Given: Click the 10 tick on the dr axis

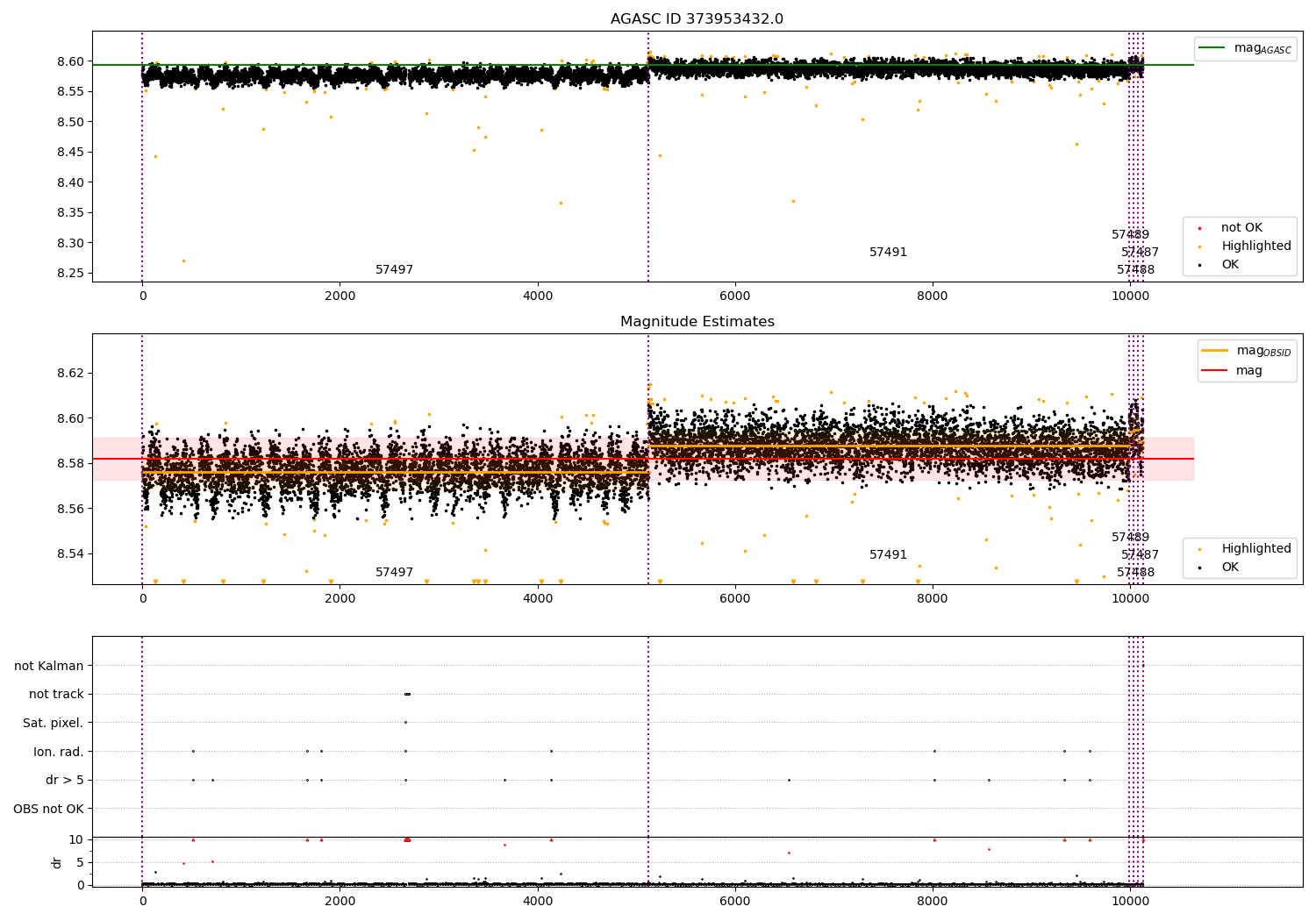Looking at the screenshot, I should (76, 839).
